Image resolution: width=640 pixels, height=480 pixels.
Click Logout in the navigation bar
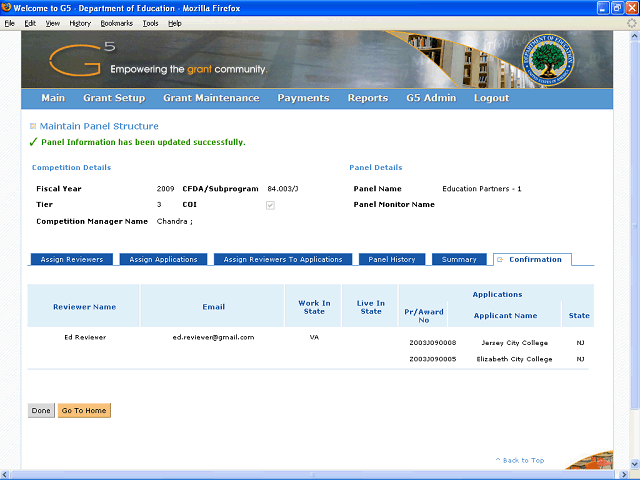[491, 98]
